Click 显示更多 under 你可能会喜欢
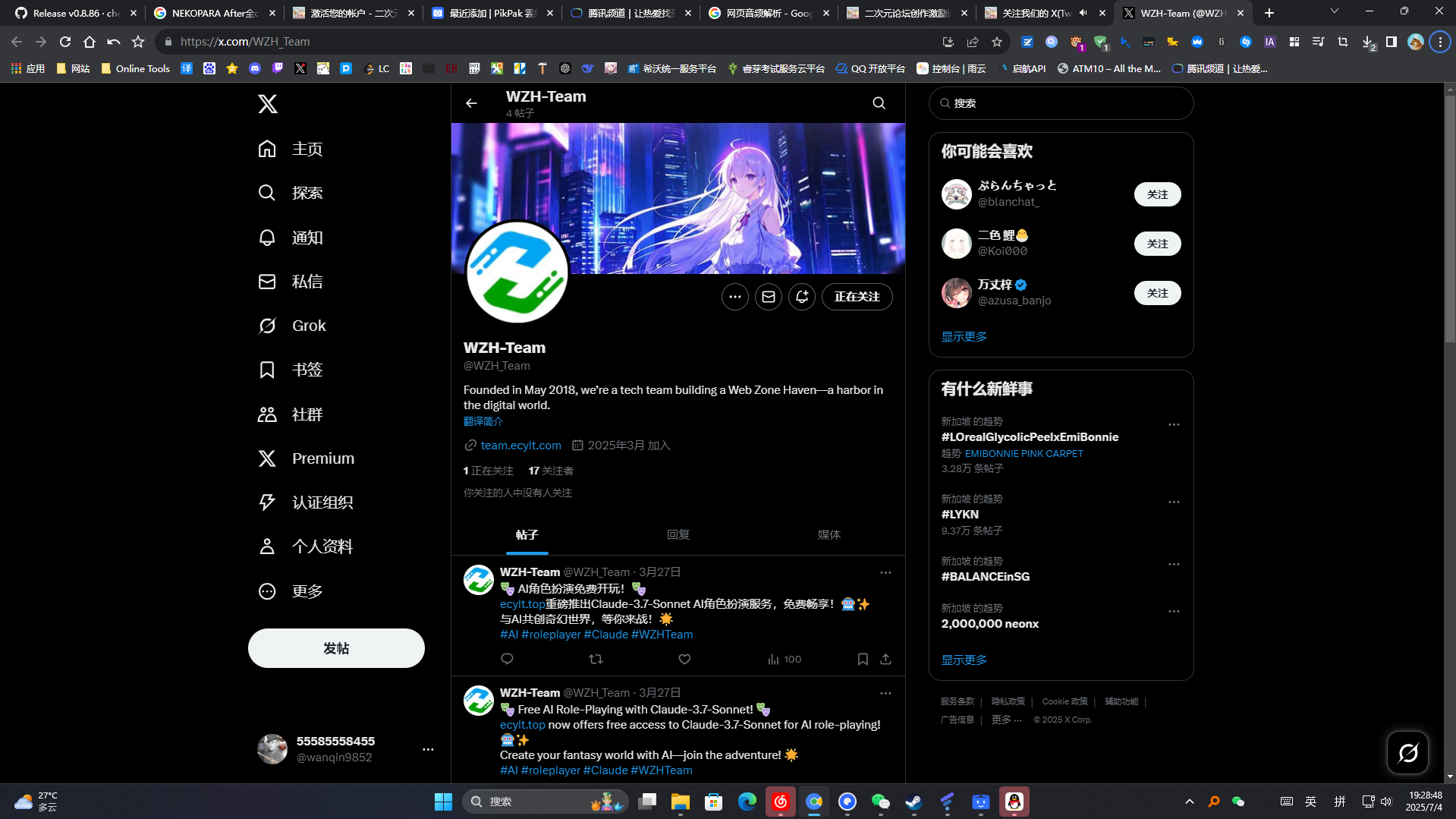1456x819 pixels. coord(964,336)
